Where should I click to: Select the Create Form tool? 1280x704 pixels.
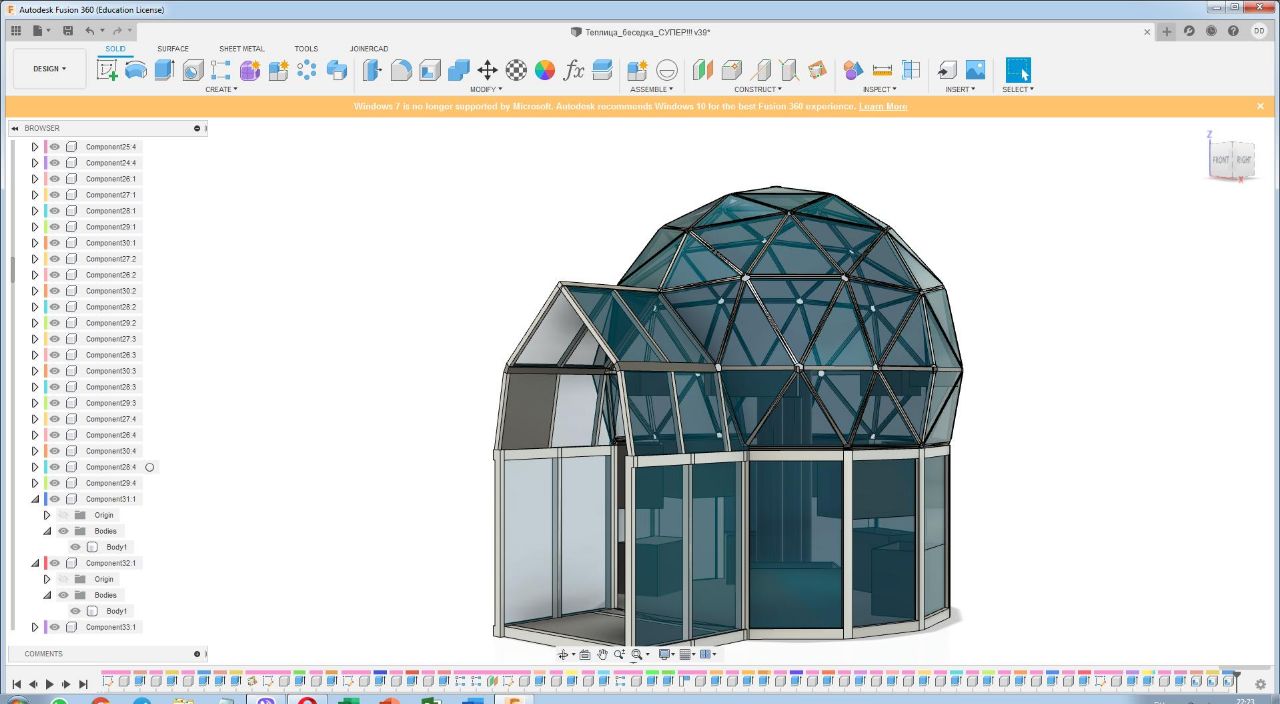250,70
